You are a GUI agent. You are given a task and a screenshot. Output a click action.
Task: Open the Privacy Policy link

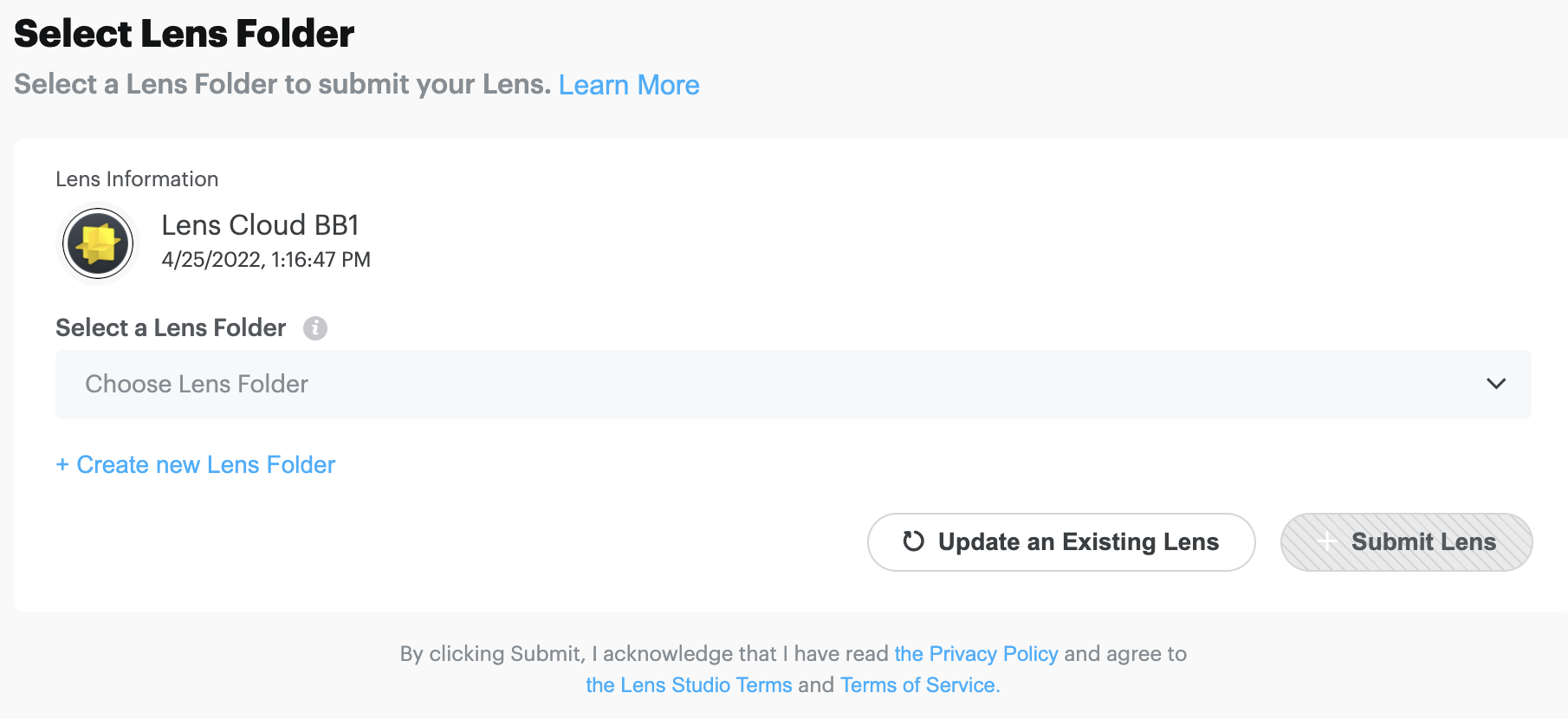coord(976,654)
